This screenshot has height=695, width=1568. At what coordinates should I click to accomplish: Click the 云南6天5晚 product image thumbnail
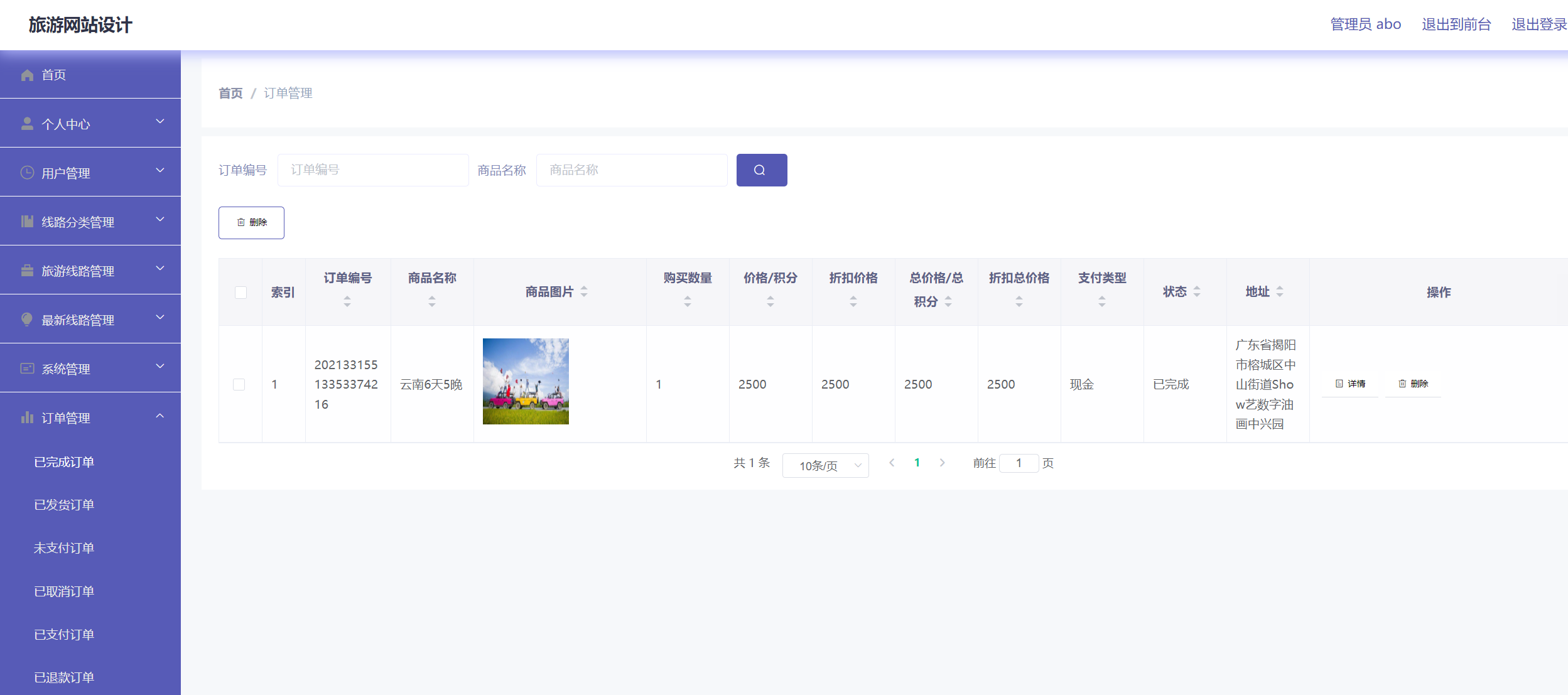[526, 380]
